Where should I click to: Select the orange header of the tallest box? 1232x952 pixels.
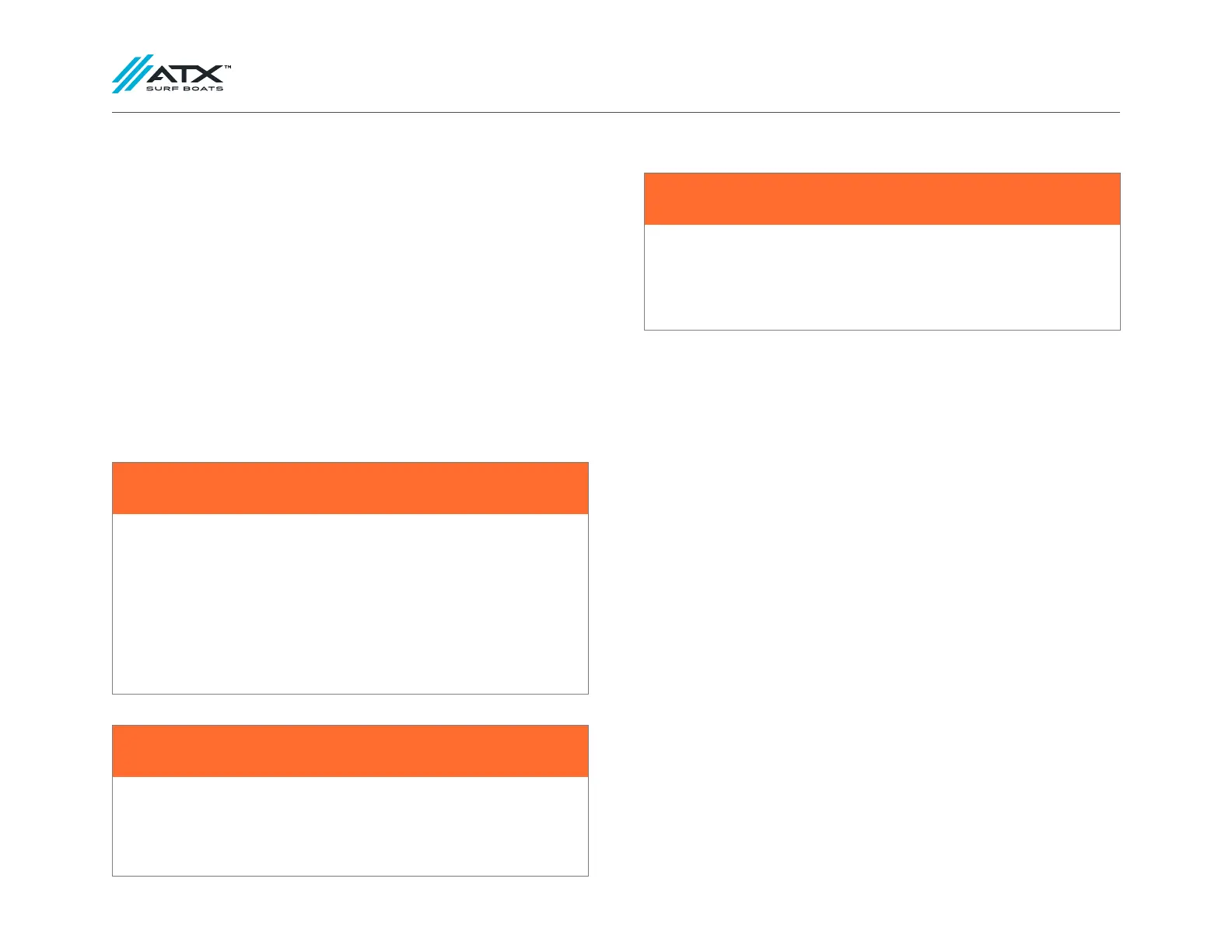[350, 488]
